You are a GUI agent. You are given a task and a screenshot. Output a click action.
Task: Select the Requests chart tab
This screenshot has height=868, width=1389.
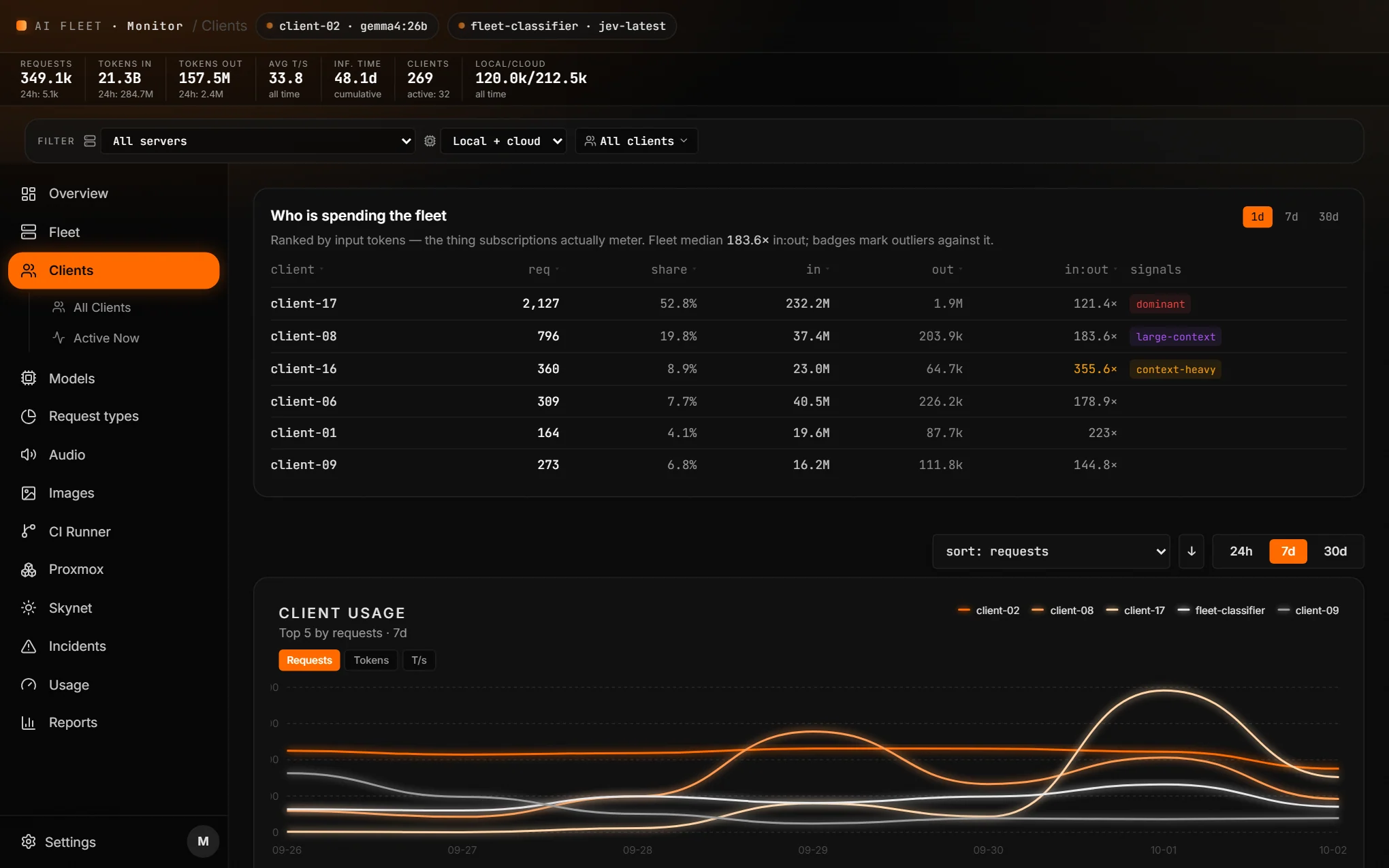309,660
